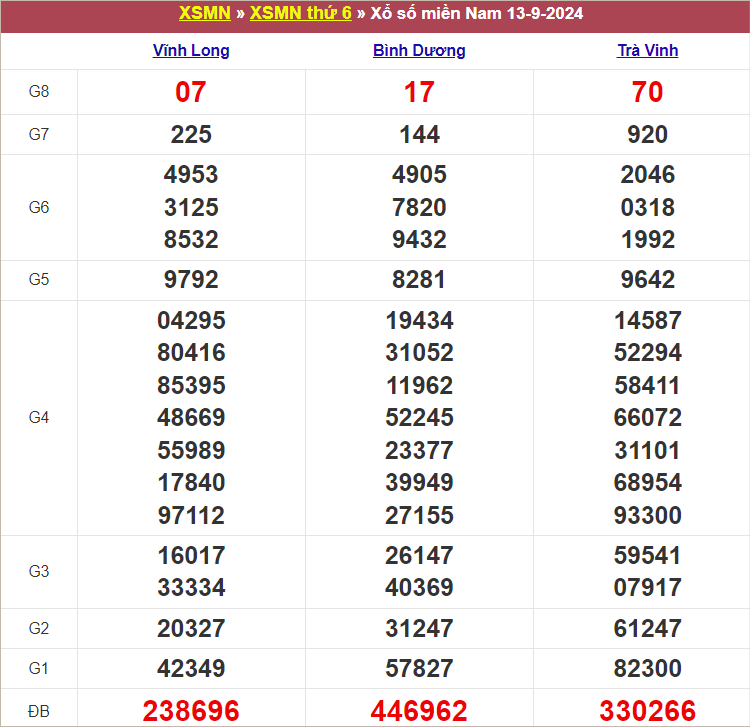The width and height of the screenshot is (750, 727).
Task: Open the Bình Dương province link
Action: tap(419, 50)
